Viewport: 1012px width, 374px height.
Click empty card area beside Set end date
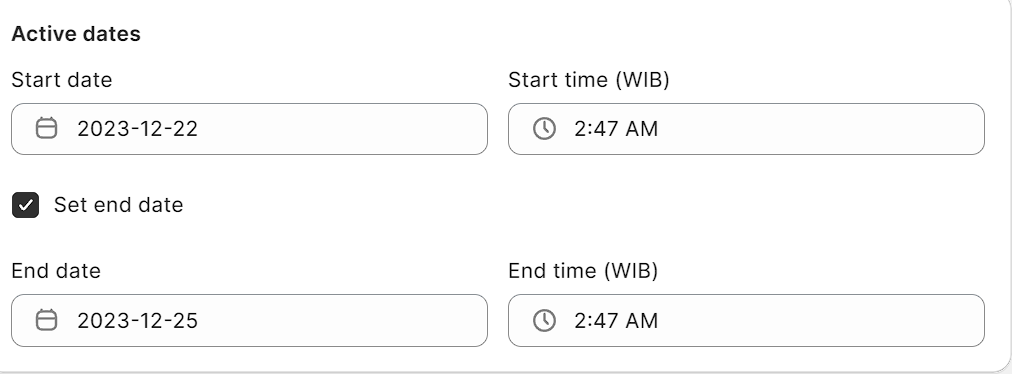[581, 205]
